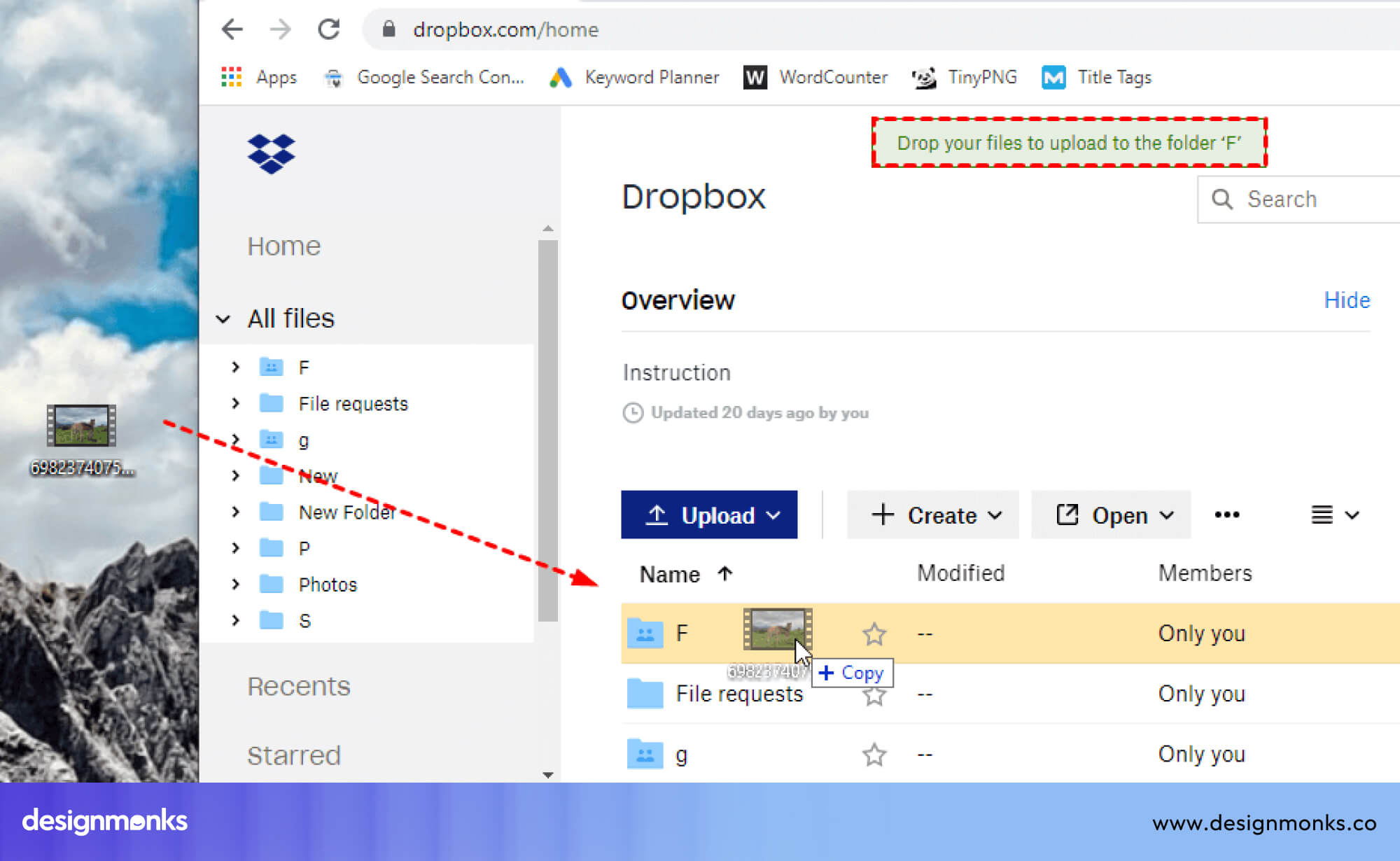1400x861 pixels.
Task: Click the Dropbox logo icon
Action: 271,153
